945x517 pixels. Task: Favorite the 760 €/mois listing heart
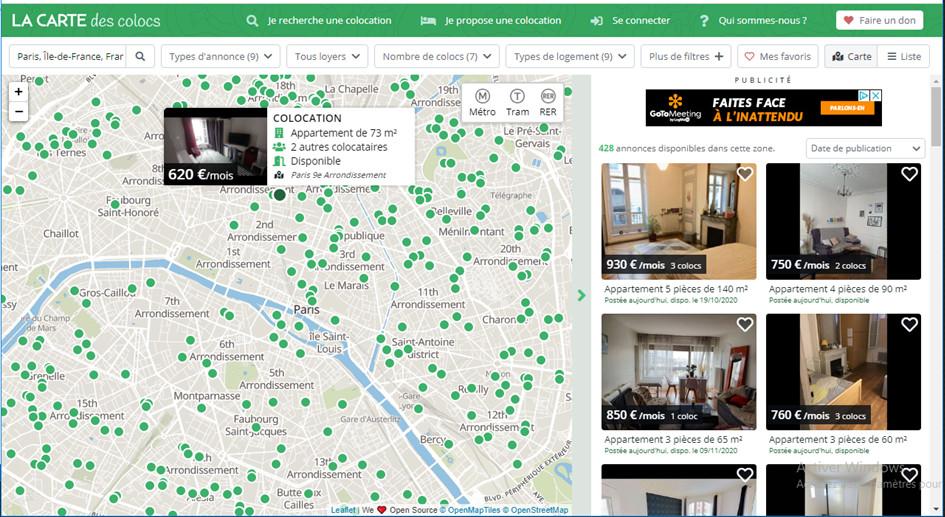(909, 325)
